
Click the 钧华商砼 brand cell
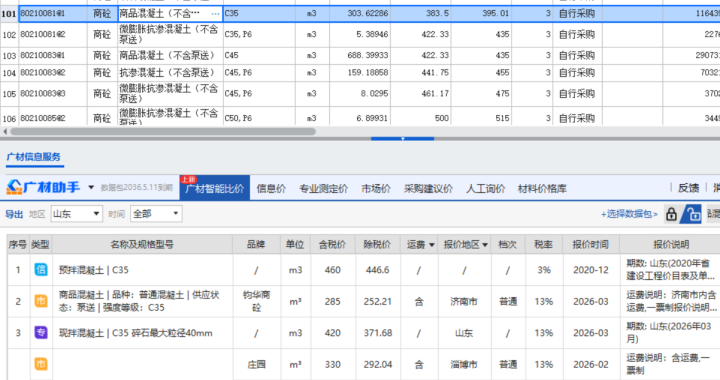click(x=256, y=302)
